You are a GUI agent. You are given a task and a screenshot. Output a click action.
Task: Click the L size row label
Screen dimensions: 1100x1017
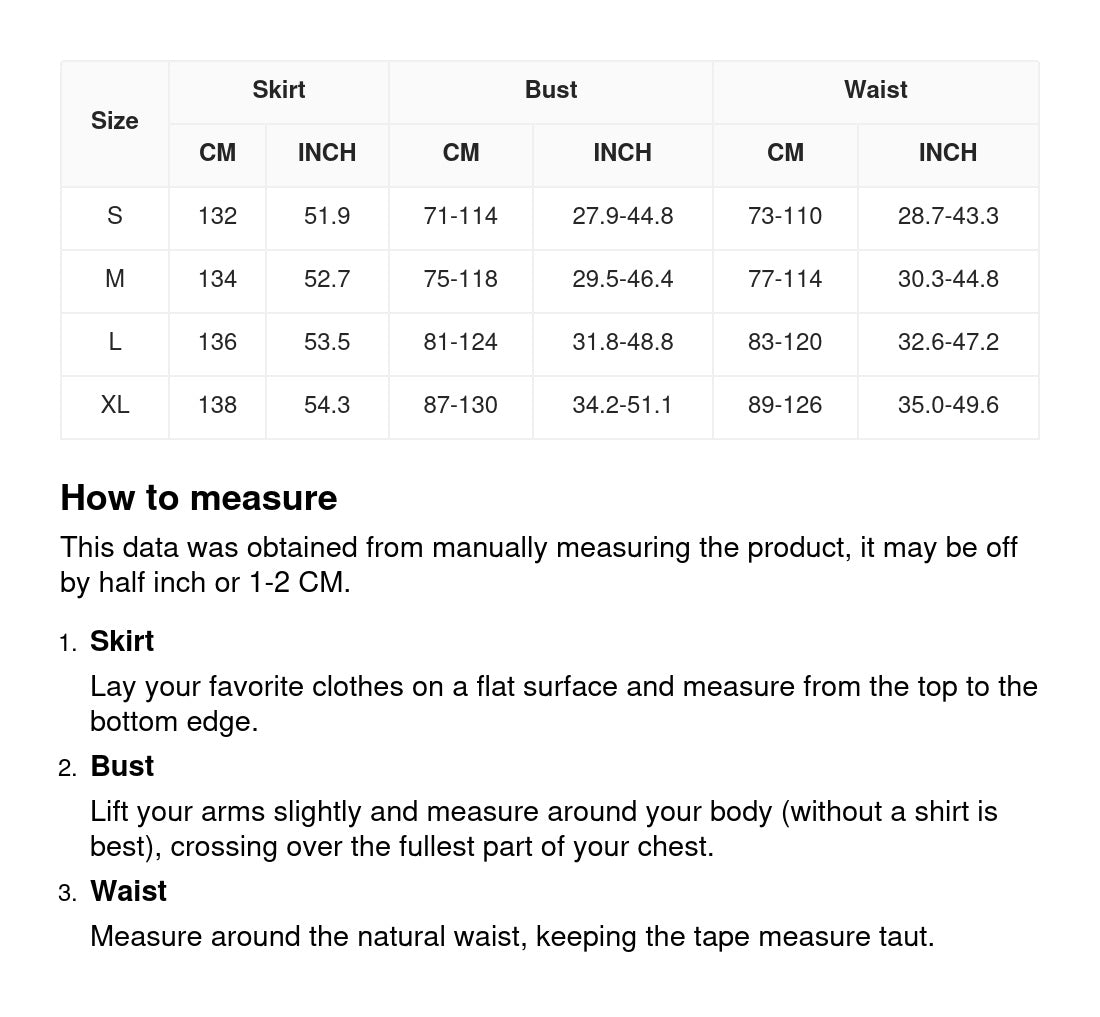pyautogui.click(x=115, y=342)
